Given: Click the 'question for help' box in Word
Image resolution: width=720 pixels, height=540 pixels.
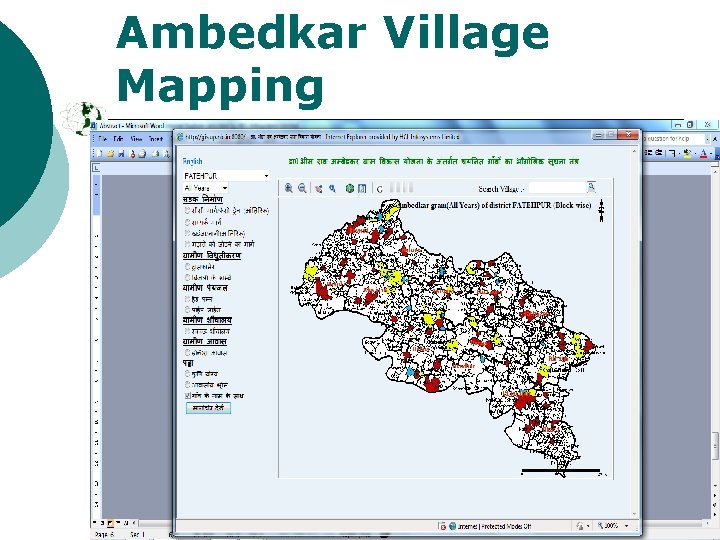Looking at the screenshot, I should [x=674, y=139].
